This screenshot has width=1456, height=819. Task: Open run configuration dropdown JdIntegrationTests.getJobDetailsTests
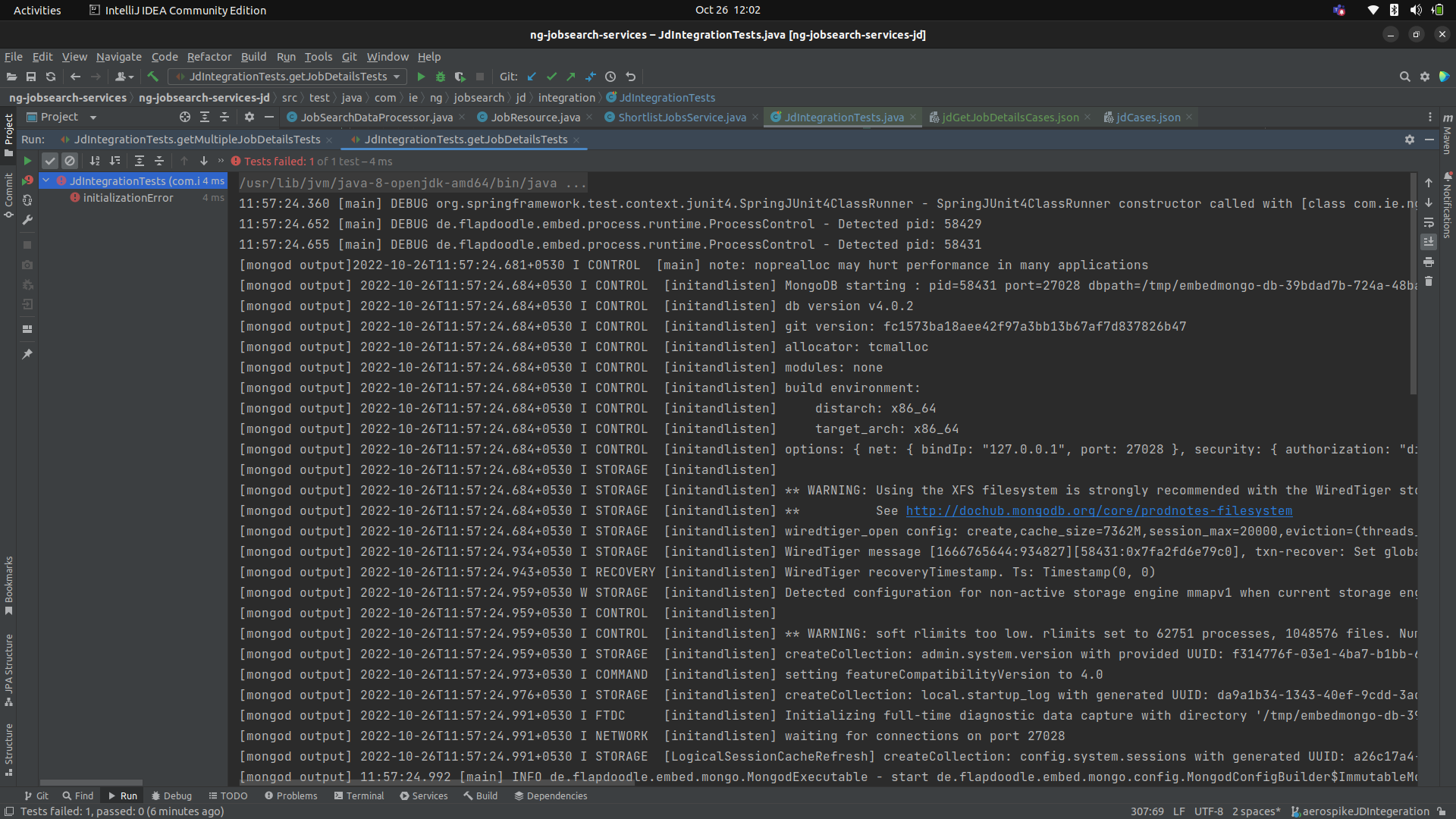(287, 77)
